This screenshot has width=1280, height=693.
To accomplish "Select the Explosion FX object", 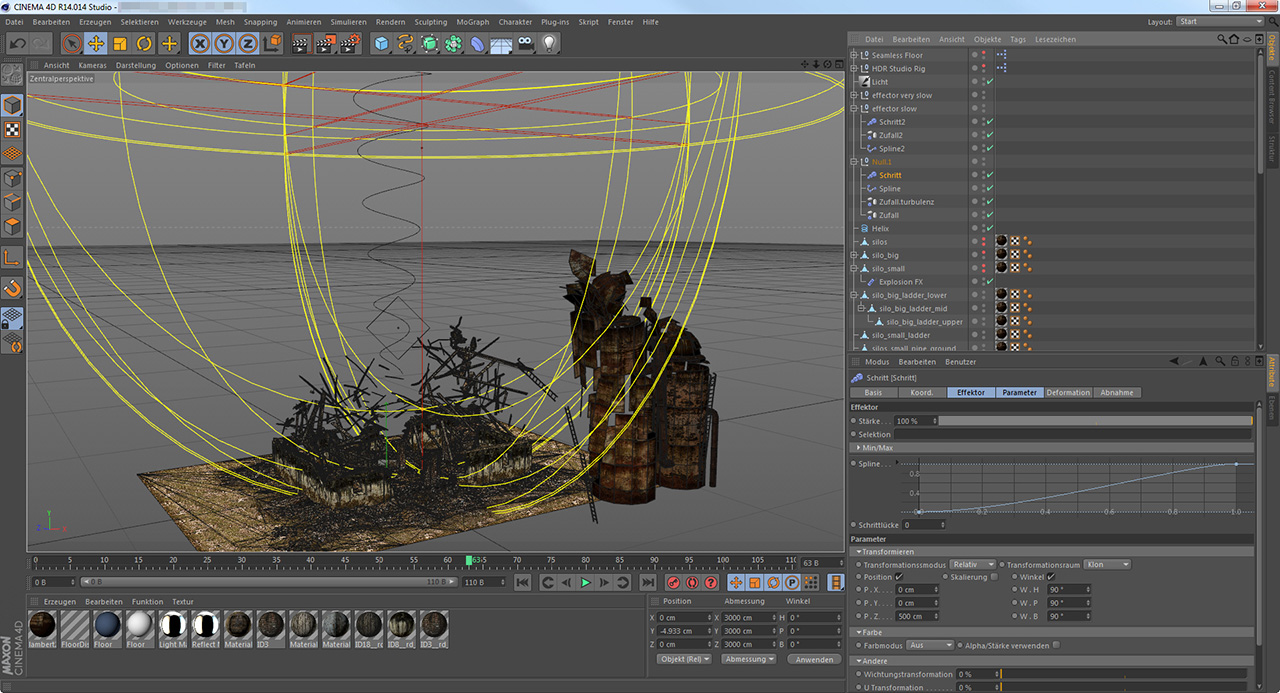I will coord(901,282).
